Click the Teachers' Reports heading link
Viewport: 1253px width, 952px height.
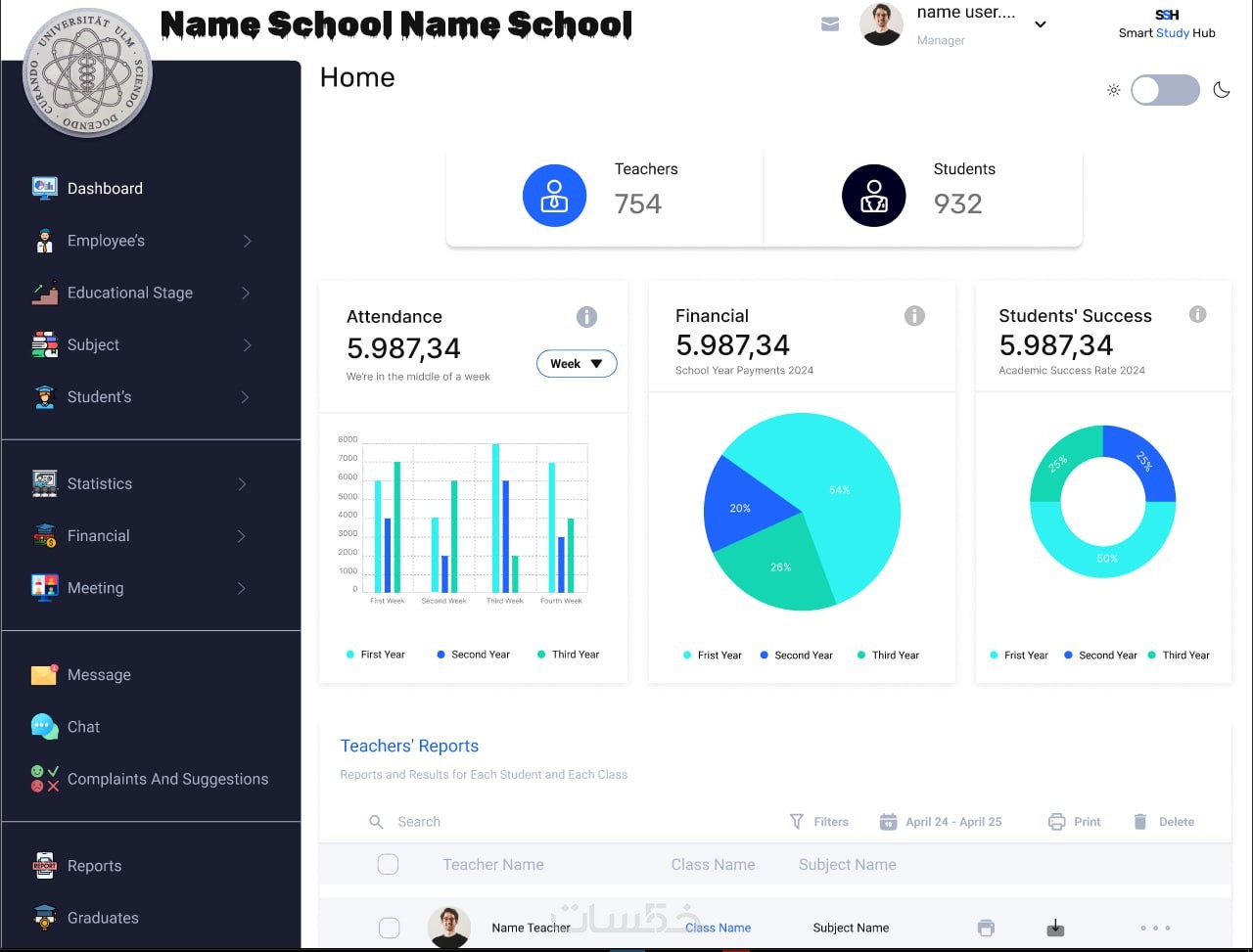(409, 746)
